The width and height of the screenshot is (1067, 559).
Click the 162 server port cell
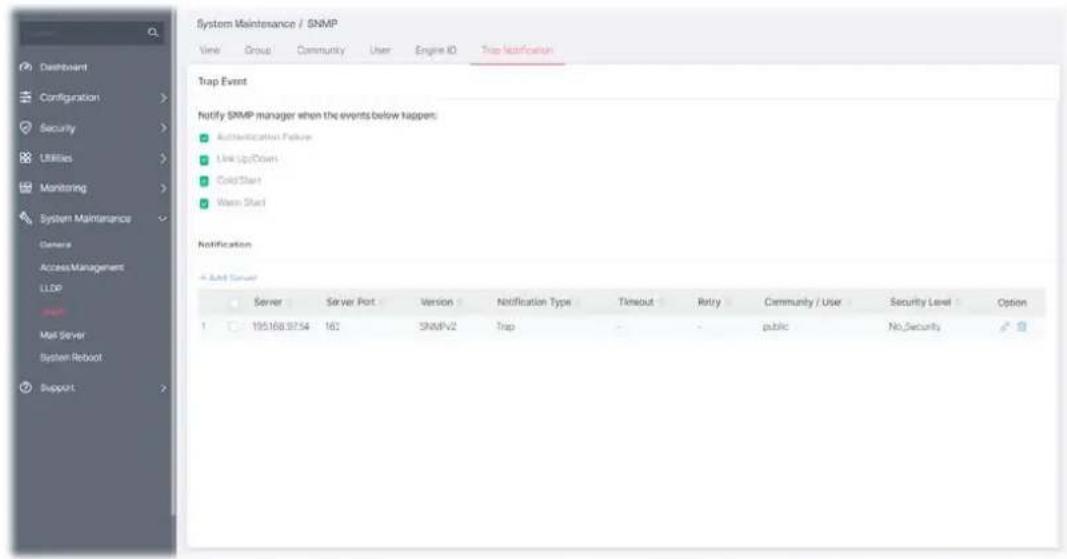click(332, 327)
